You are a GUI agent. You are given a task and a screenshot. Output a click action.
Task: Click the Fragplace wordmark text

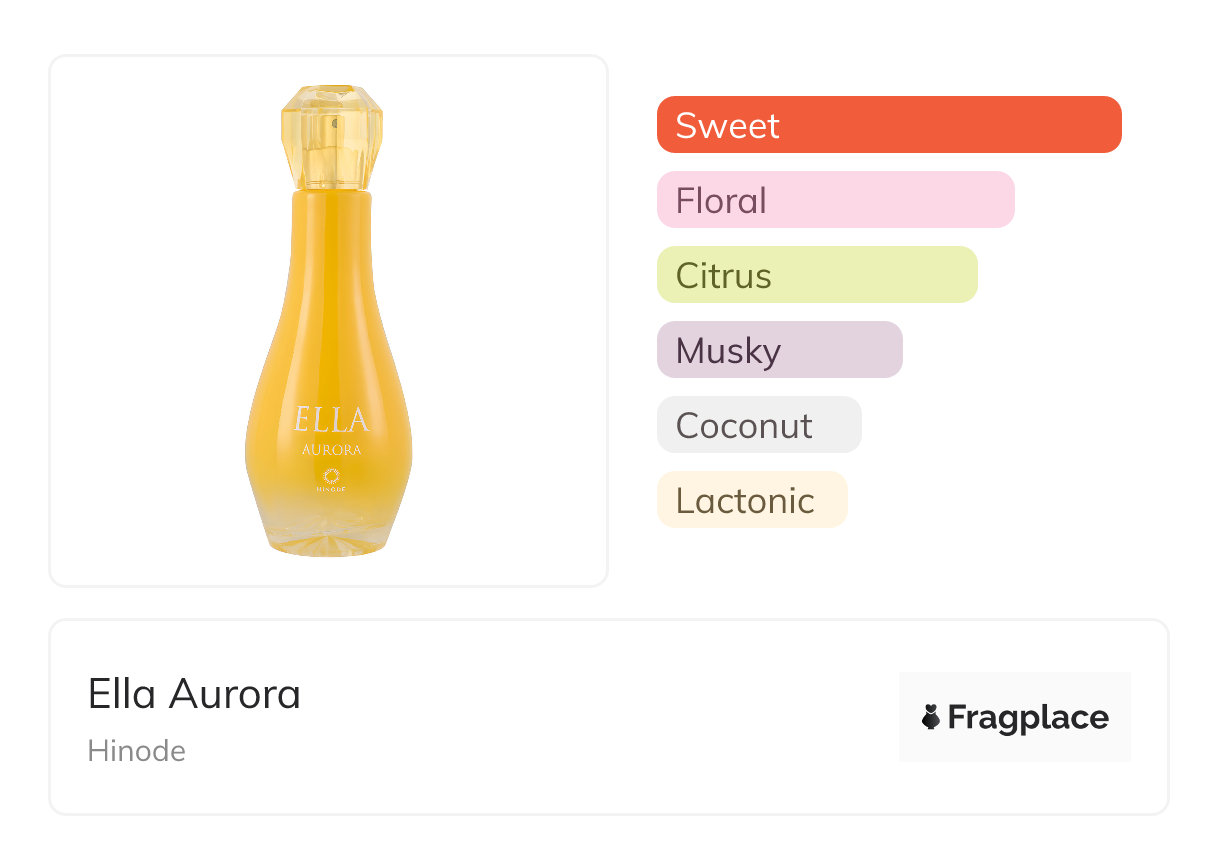coord(1027,717)
